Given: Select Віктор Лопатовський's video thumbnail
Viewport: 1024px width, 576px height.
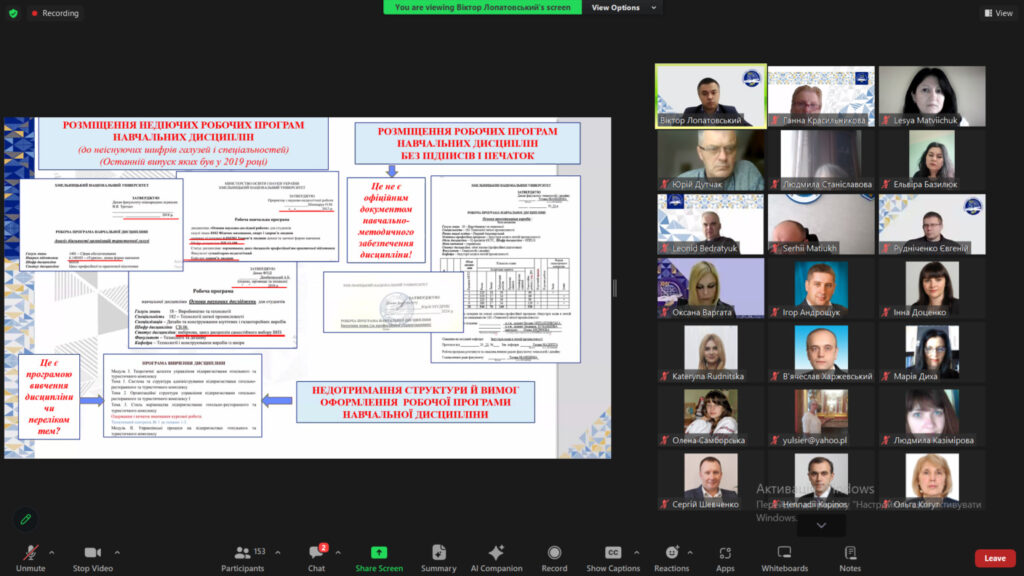Looking at the screenshot, I should pos(710,96).
